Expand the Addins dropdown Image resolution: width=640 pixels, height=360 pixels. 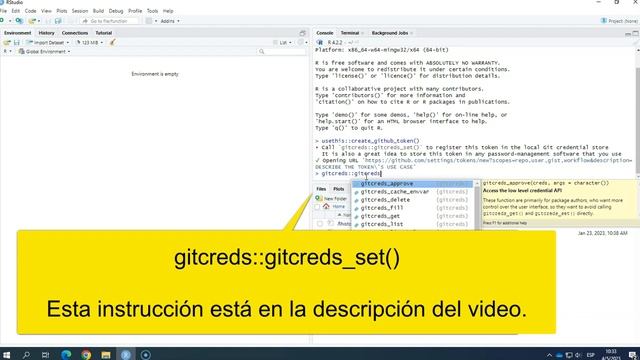pos(170,21)
